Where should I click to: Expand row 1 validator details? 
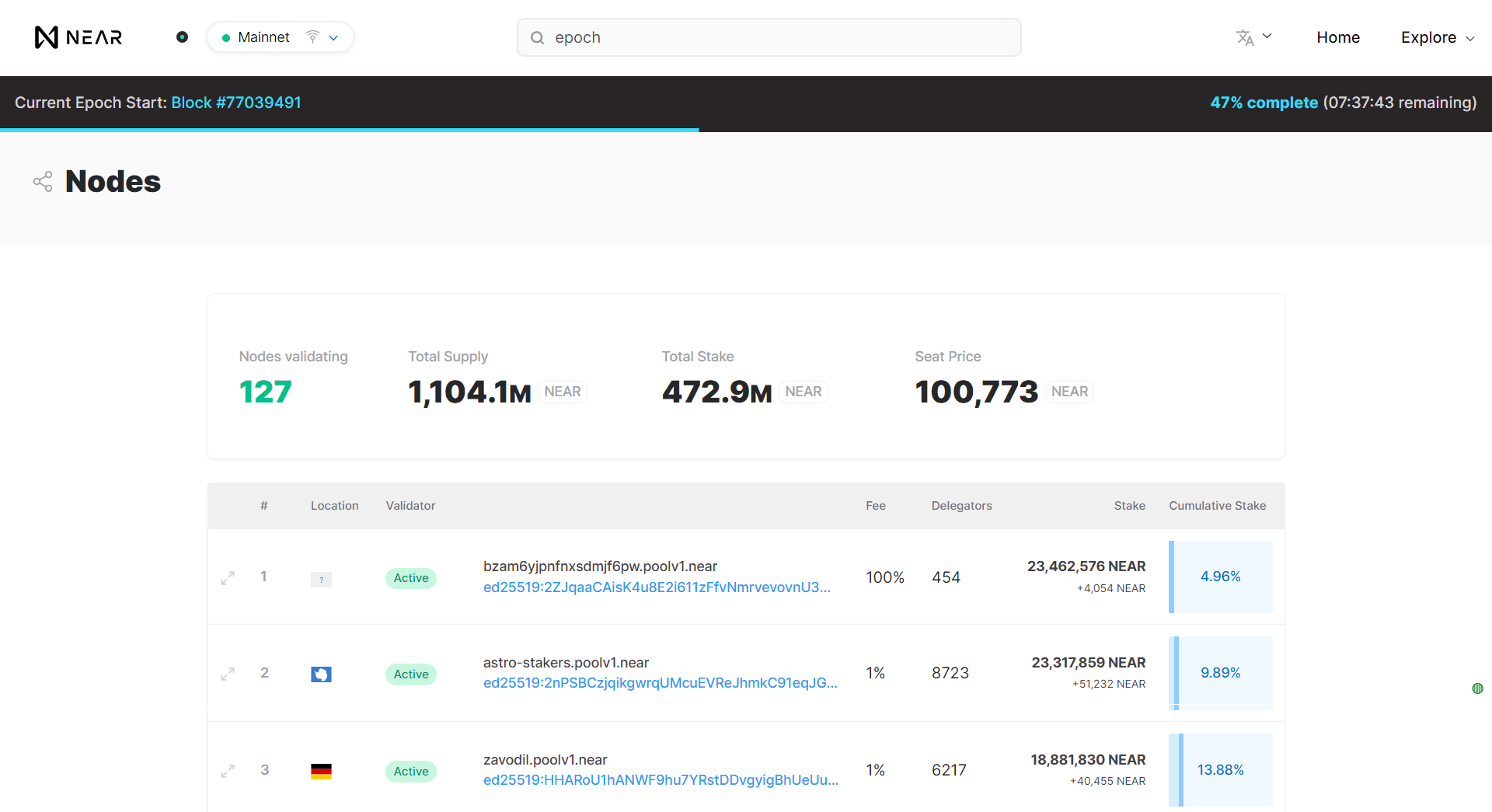tap(228, 578)
